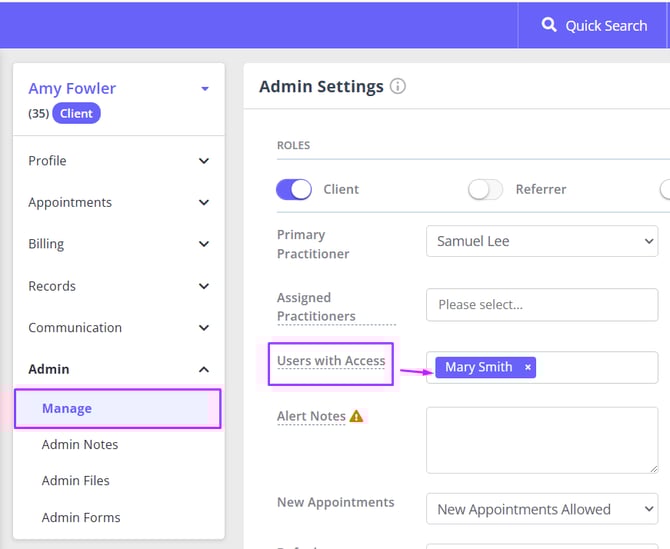This screenshot has height=549, width=670.
Task: Click the Quick Search magnifier icon
Action: click(x=549, y=25)
